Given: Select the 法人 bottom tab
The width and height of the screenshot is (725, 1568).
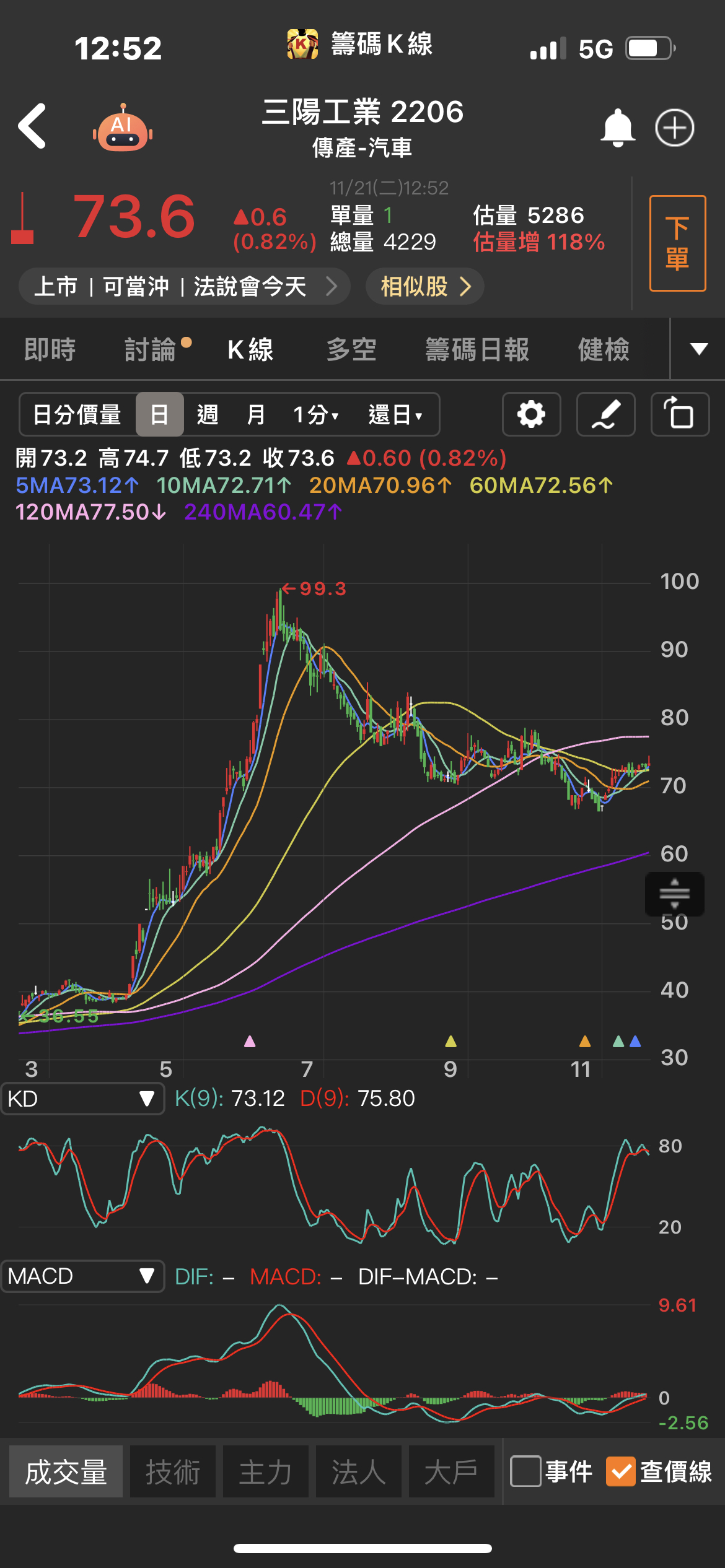Looking at the screenshot, I should [x=359, y=1471].
